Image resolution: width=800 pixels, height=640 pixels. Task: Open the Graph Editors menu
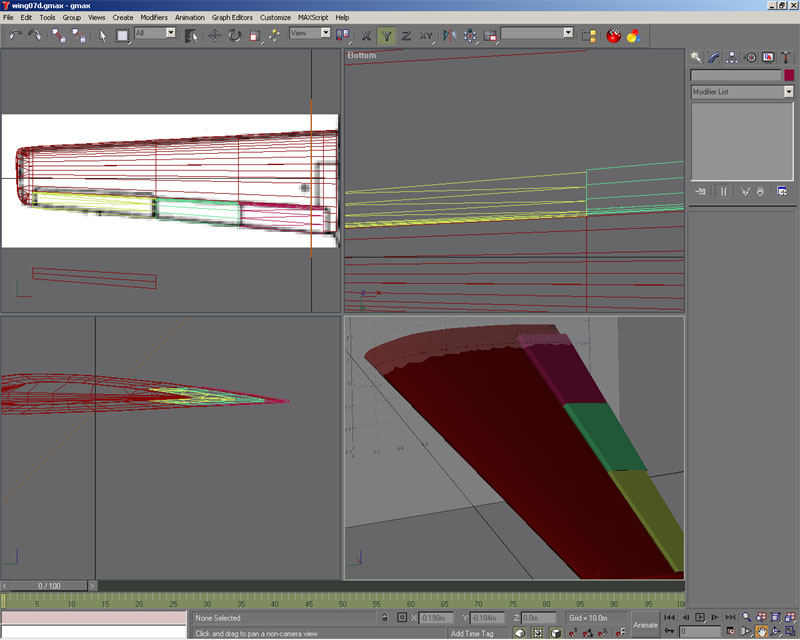(x=231, y=17)
